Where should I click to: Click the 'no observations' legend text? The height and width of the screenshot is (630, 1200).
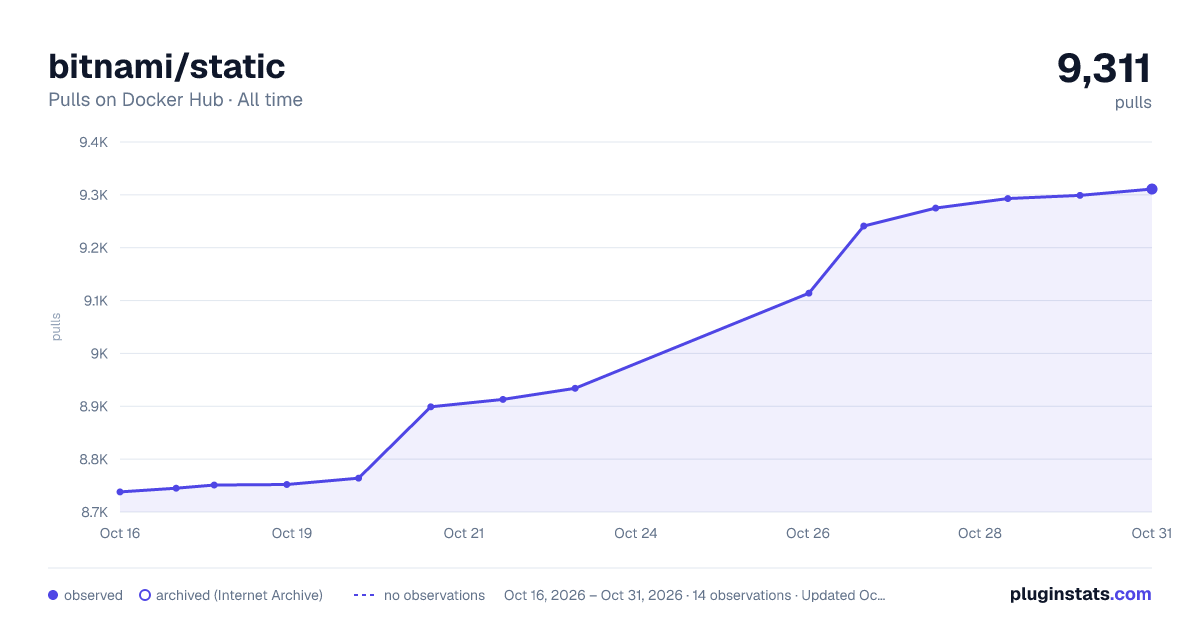(x=434, y=595)
